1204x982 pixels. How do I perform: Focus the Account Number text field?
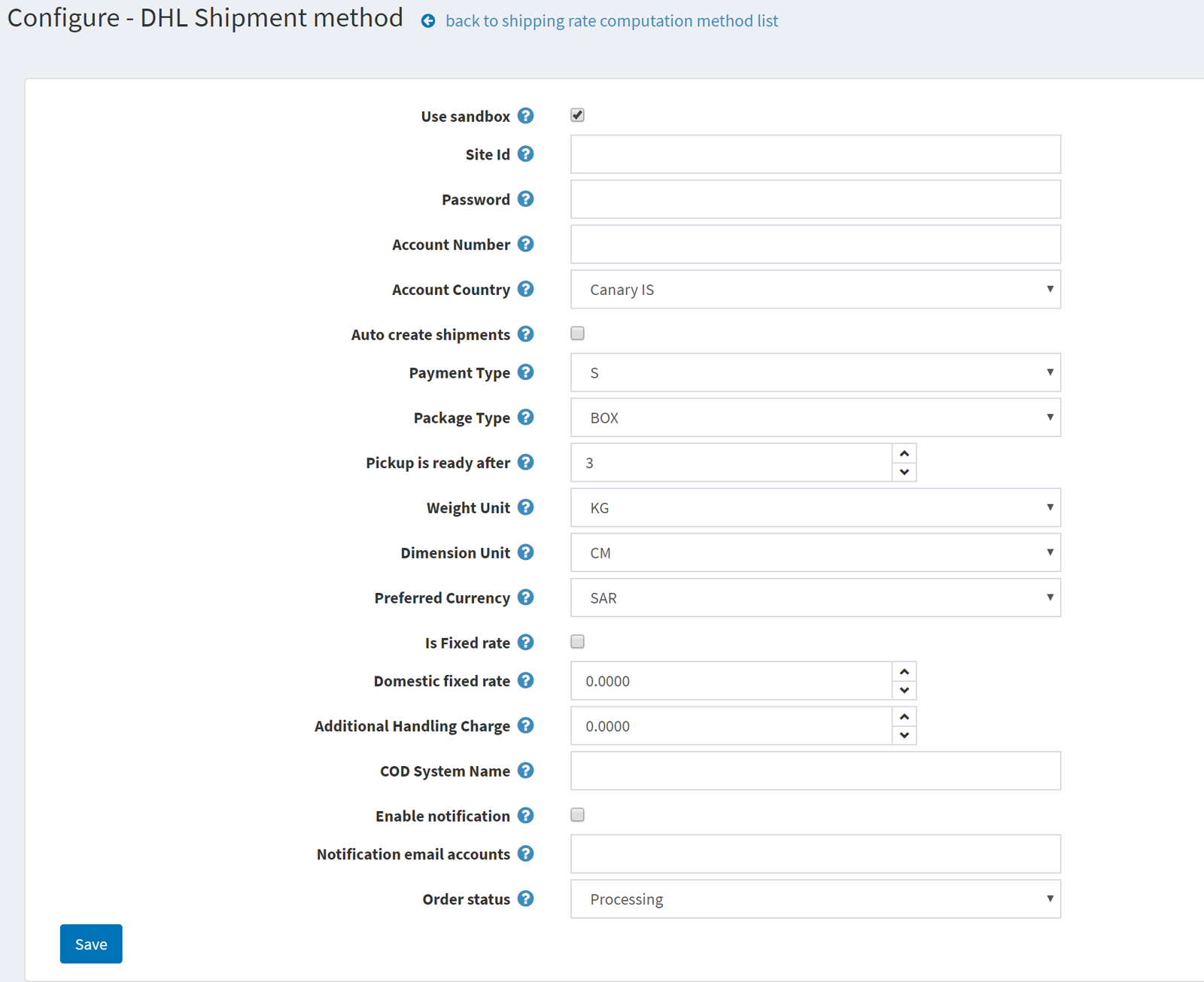[x=816, y=245]
